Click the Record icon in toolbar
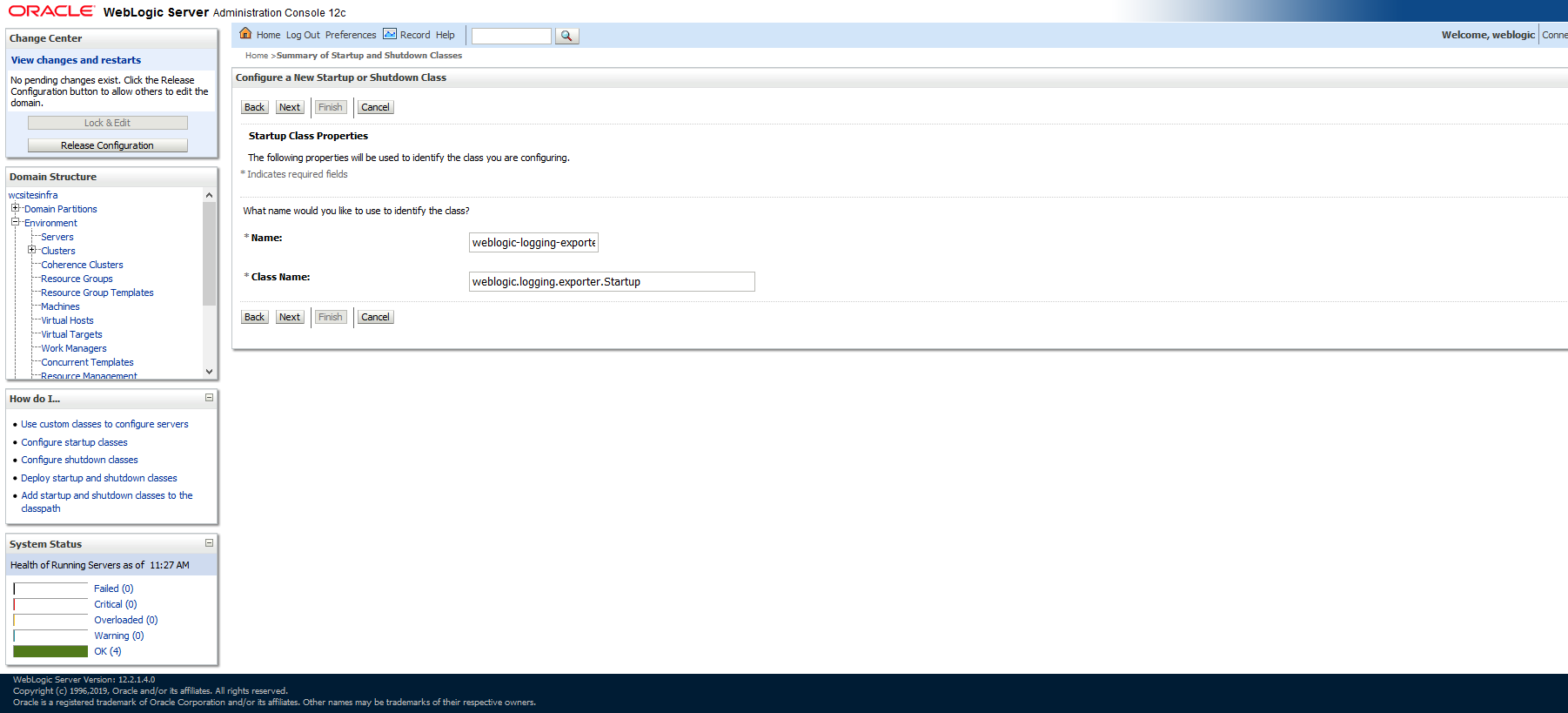The width and height of the screenshot is (1568, 713). 390,34
